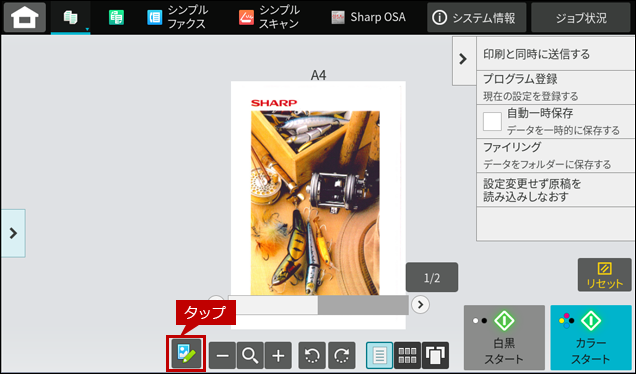Open the Copy mode tab

71,17
